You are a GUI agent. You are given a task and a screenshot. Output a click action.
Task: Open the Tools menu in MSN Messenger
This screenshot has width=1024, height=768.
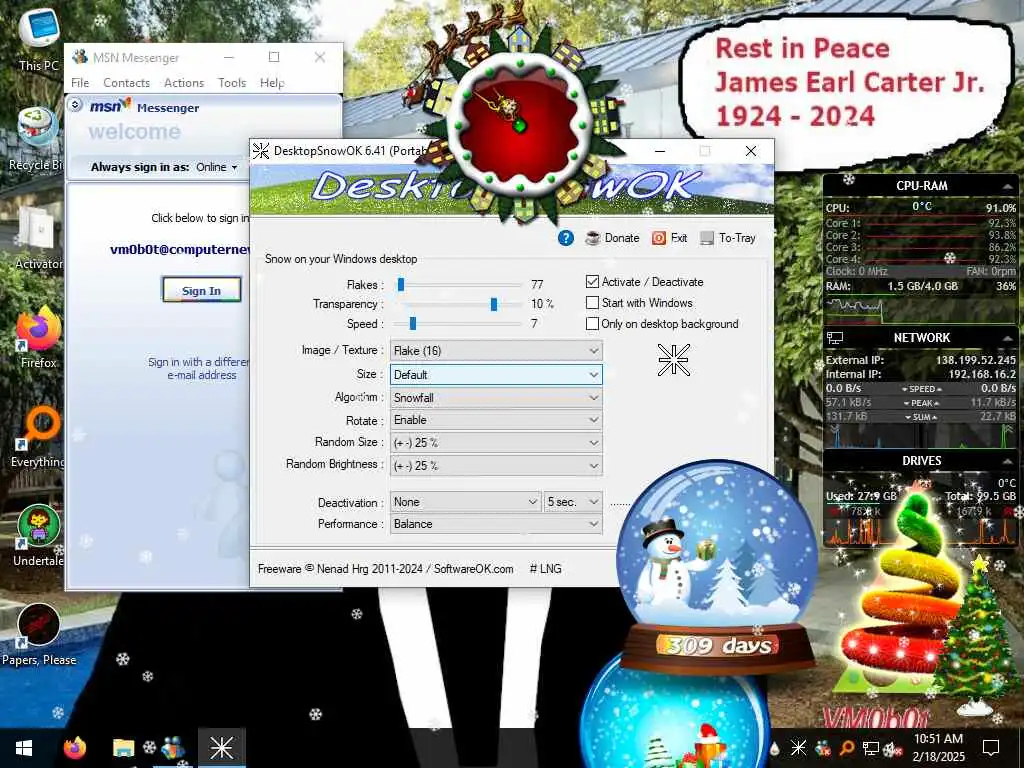point(232,83)
